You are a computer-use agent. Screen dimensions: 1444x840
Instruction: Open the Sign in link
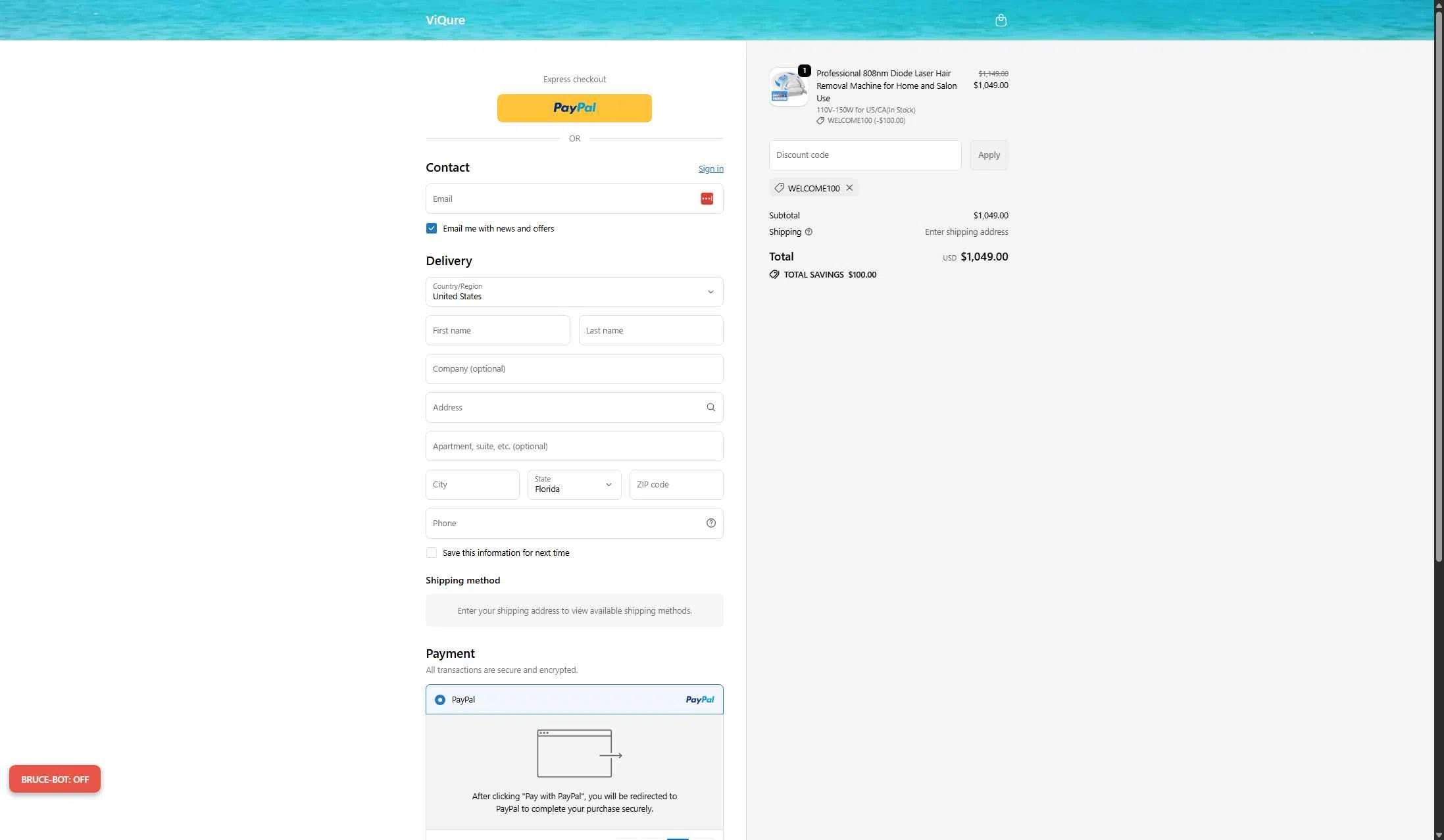(710, 168)
